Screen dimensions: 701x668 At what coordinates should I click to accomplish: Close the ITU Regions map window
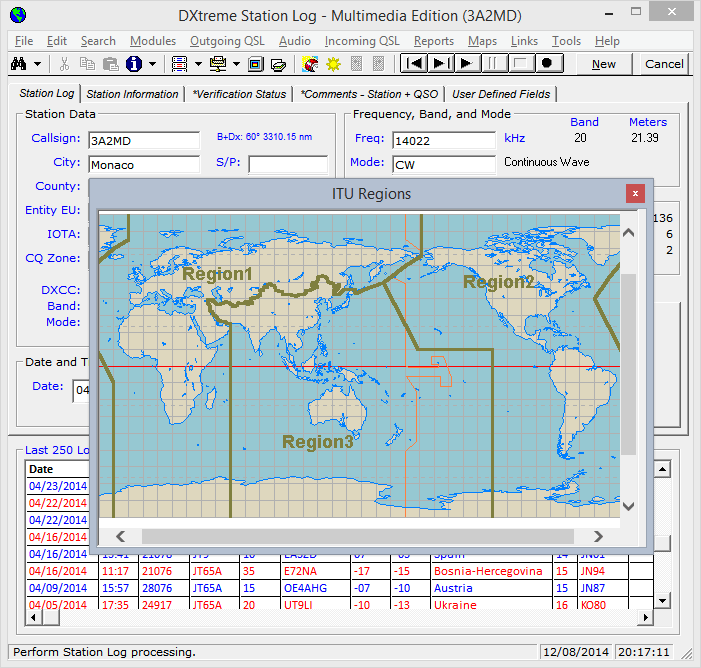pos(635,194)
